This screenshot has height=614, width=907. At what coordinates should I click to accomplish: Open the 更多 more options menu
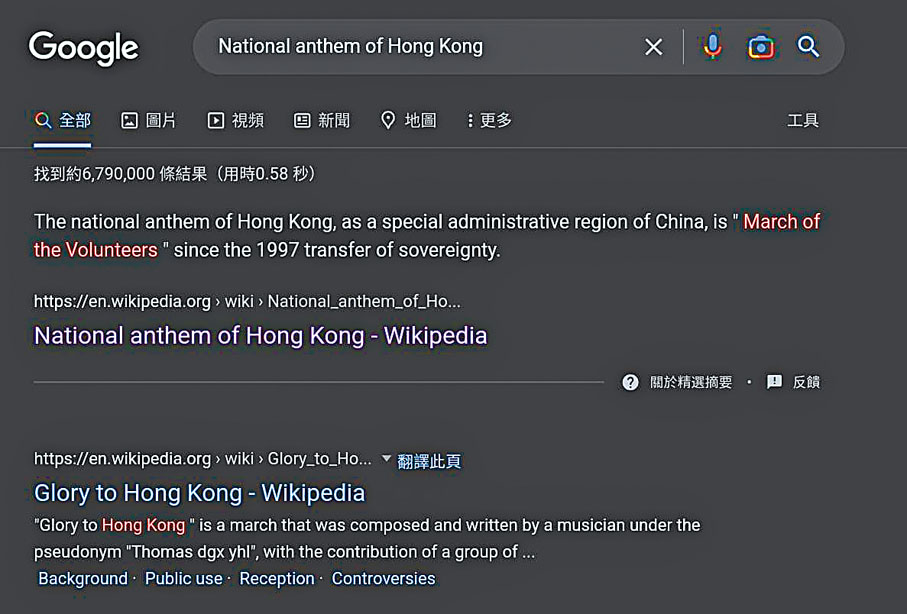pos(488,120)
